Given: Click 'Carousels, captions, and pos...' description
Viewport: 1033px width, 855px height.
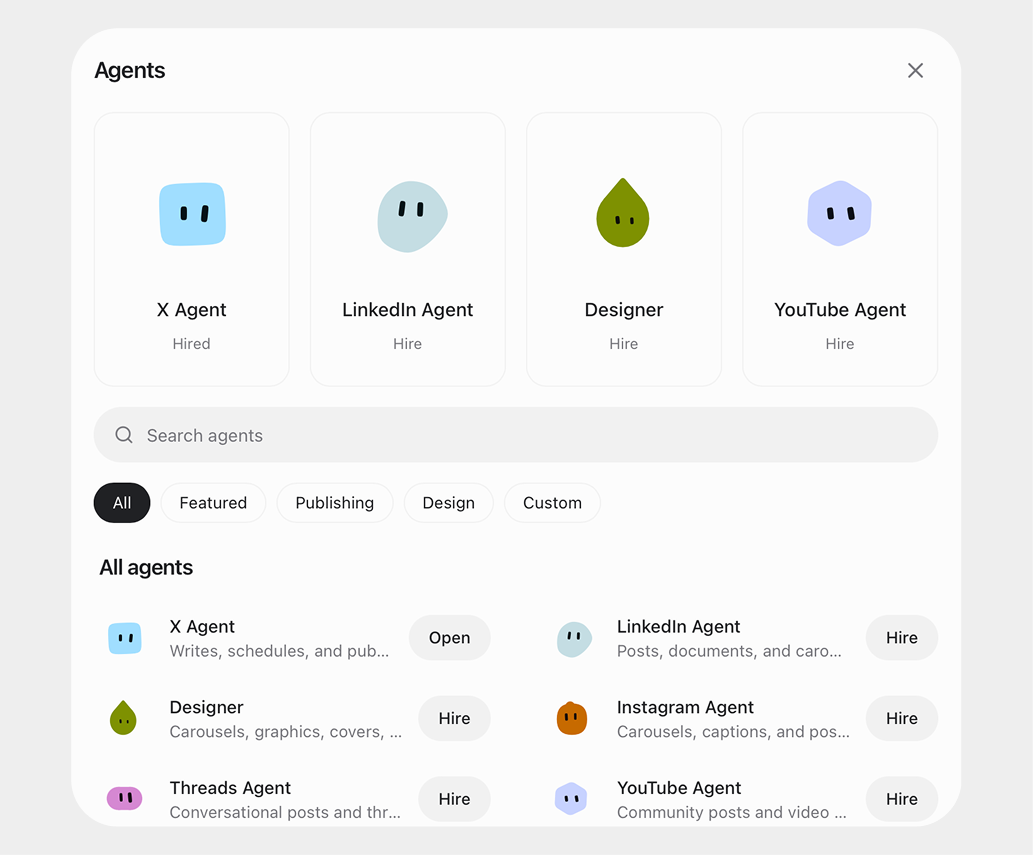Looking at the screenshot, I should 733,732.
